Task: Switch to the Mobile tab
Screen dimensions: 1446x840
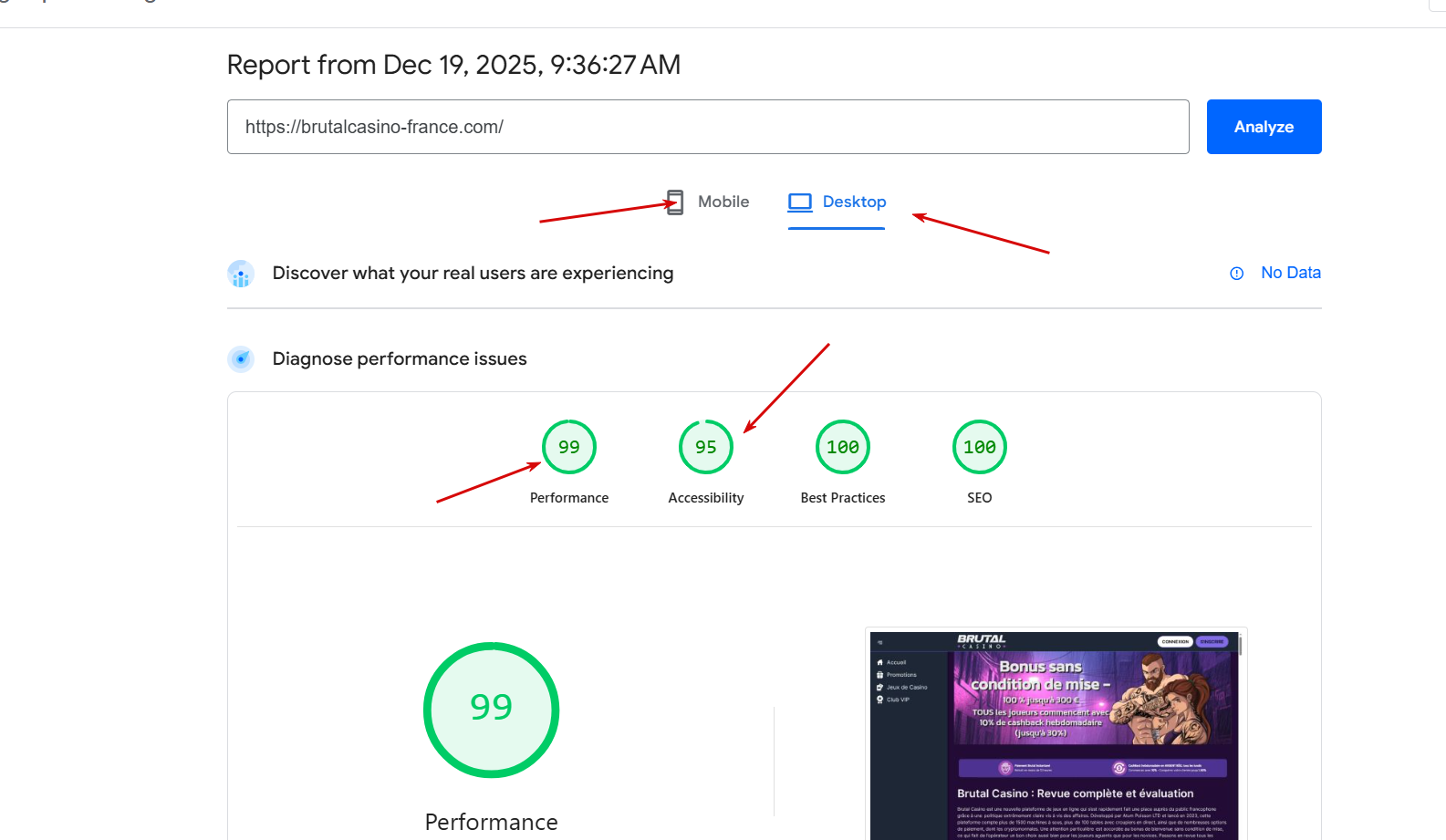Action: [x=708, y=202]
